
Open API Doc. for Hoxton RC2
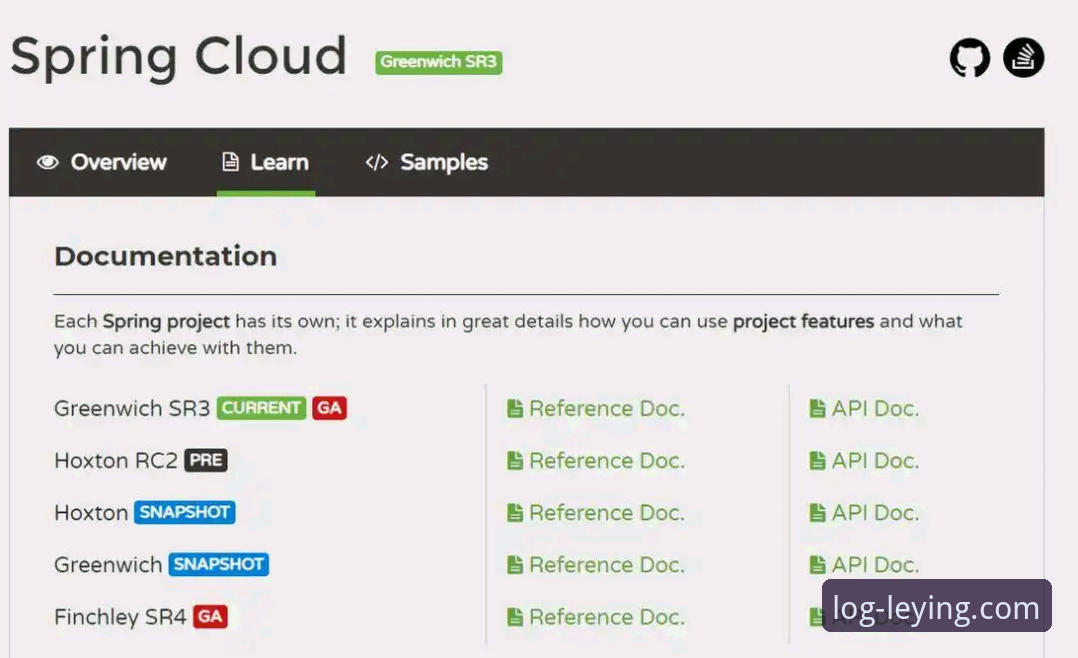click(x=864, y=461)
